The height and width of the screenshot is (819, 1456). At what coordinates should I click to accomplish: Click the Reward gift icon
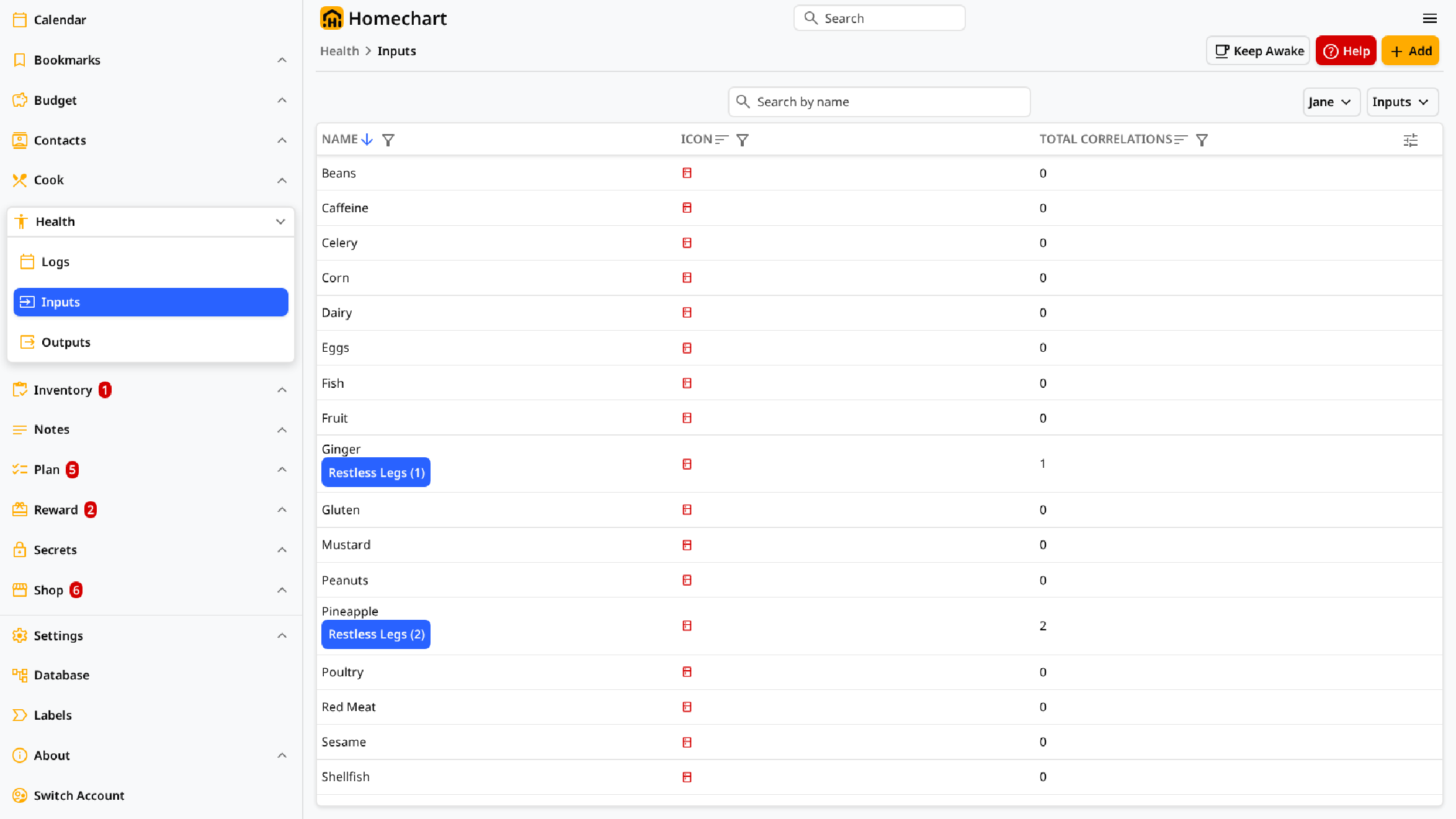point(20,510)
